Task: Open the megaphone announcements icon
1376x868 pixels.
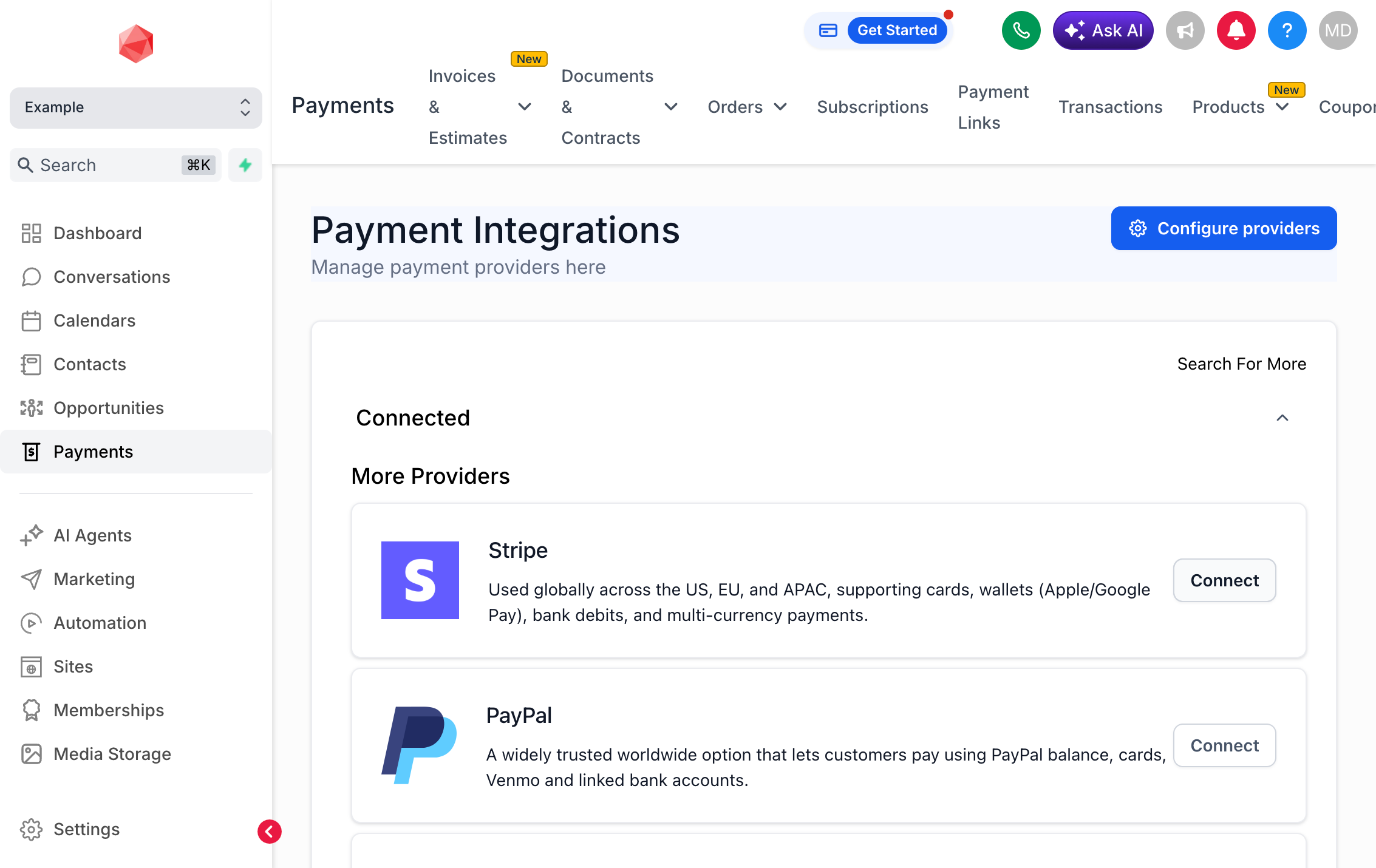Action: [x=1185, y=30]
